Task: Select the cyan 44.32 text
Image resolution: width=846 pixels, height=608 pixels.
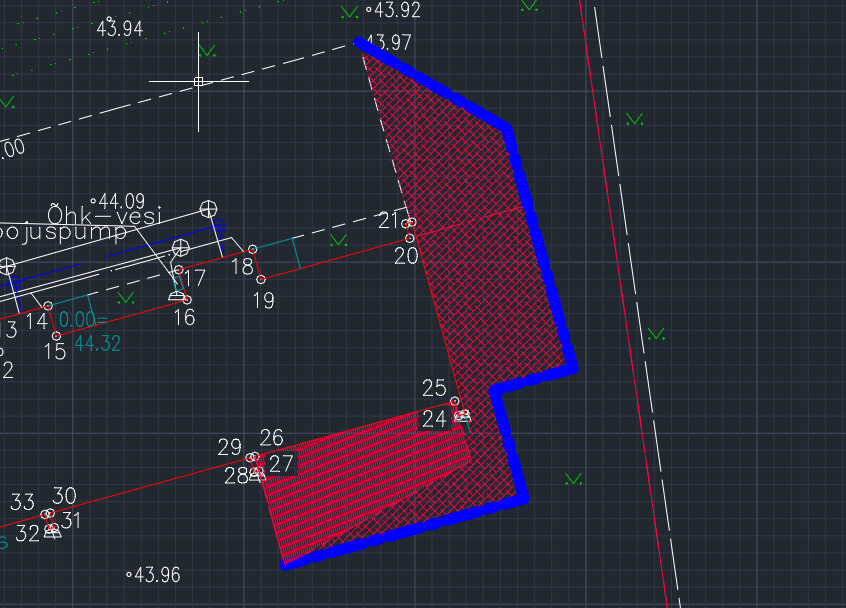Action: click(x=98, y=344)
